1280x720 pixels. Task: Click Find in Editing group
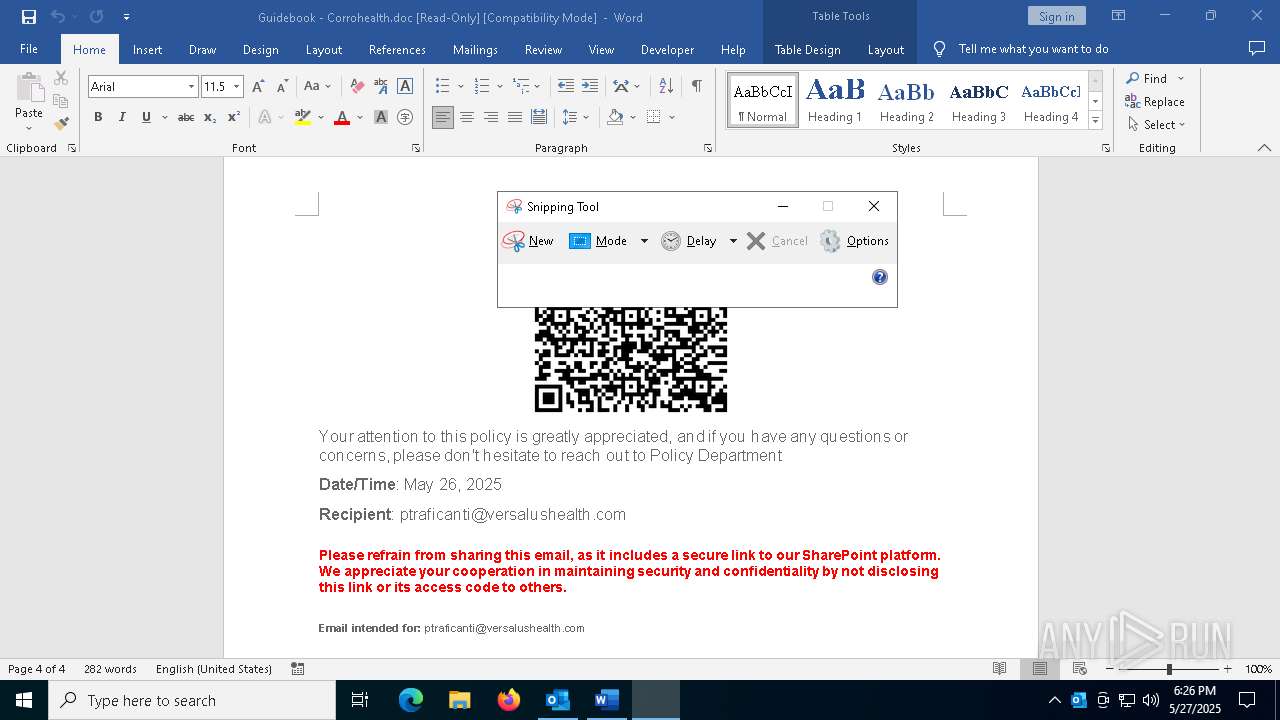[1146, 78]
